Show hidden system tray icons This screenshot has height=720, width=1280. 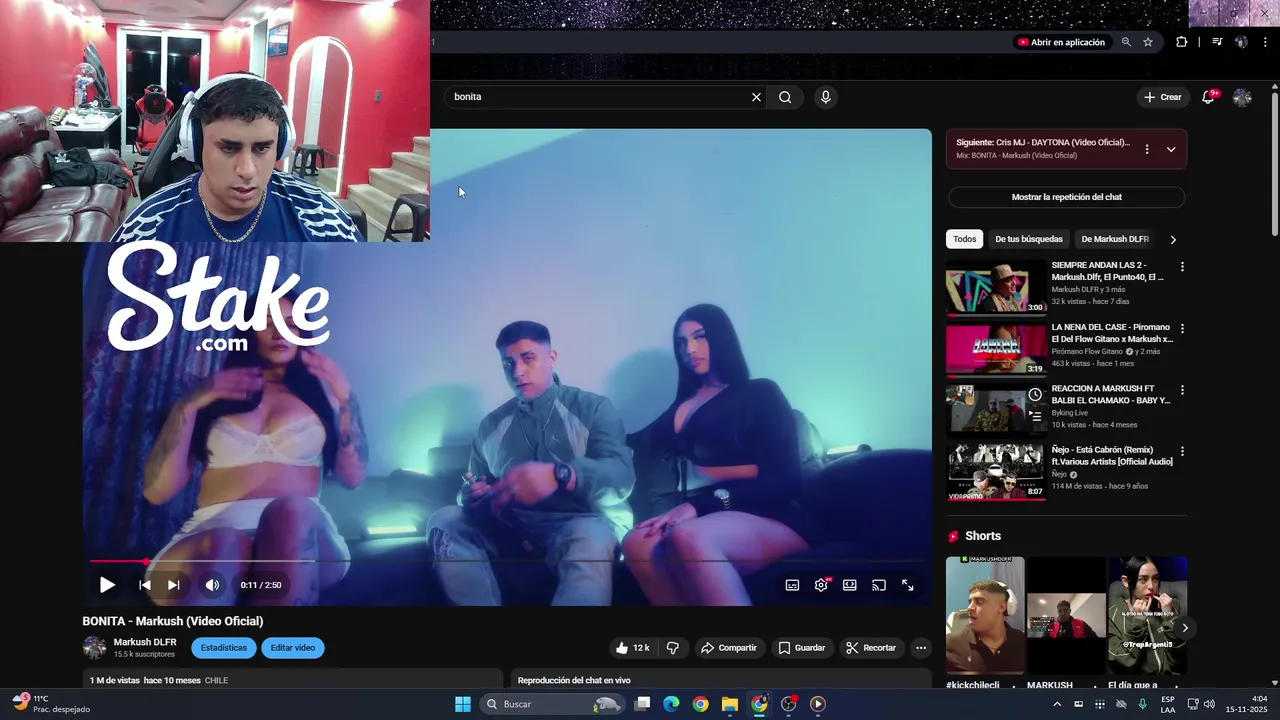1057,704
